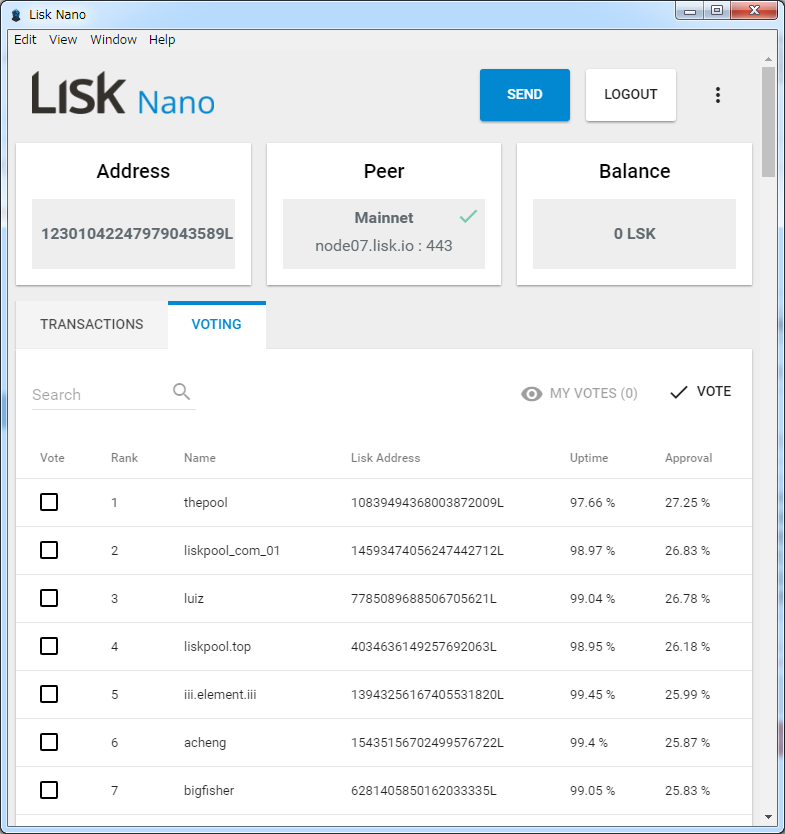Click delegate name acheng
The width and height of the screenshot is (785, 834).
(205, 743)
